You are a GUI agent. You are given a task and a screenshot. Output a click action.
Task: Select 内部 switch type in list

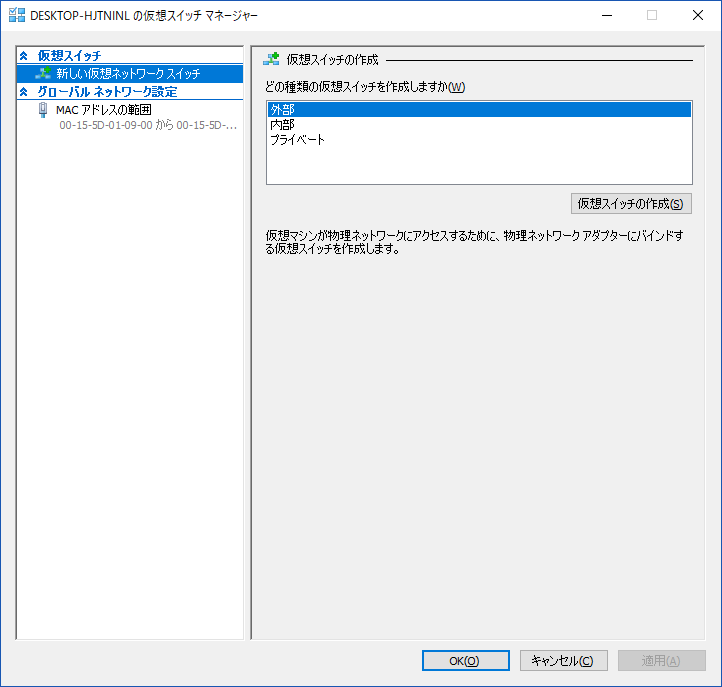(479, 125)
